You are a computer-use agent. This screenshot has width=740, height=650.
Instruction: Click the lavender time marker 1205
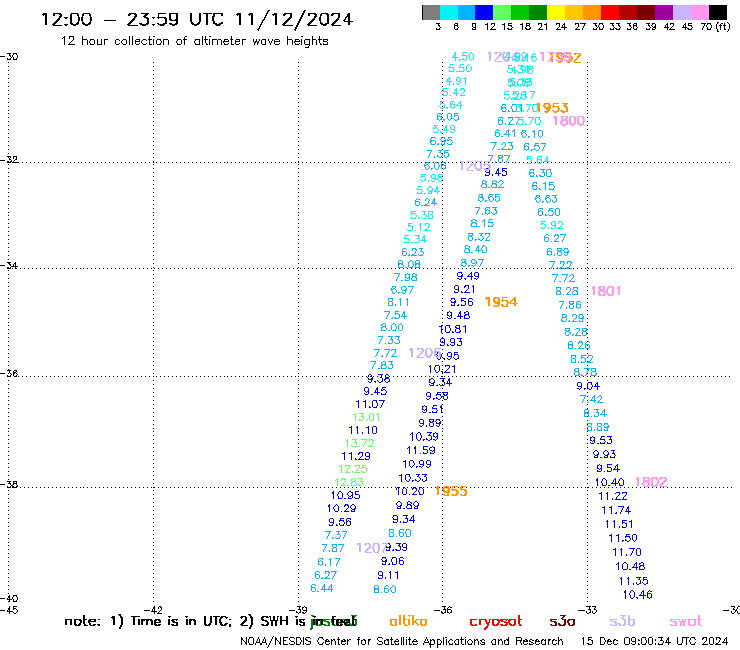pyautogui.click(x=474, y=166)
